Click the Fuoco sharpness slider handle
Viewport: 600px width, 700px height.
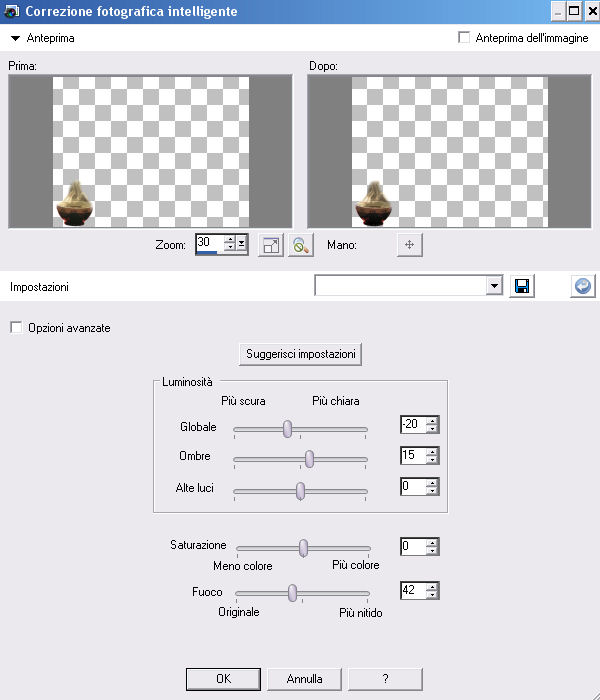(x=292, y=593)
